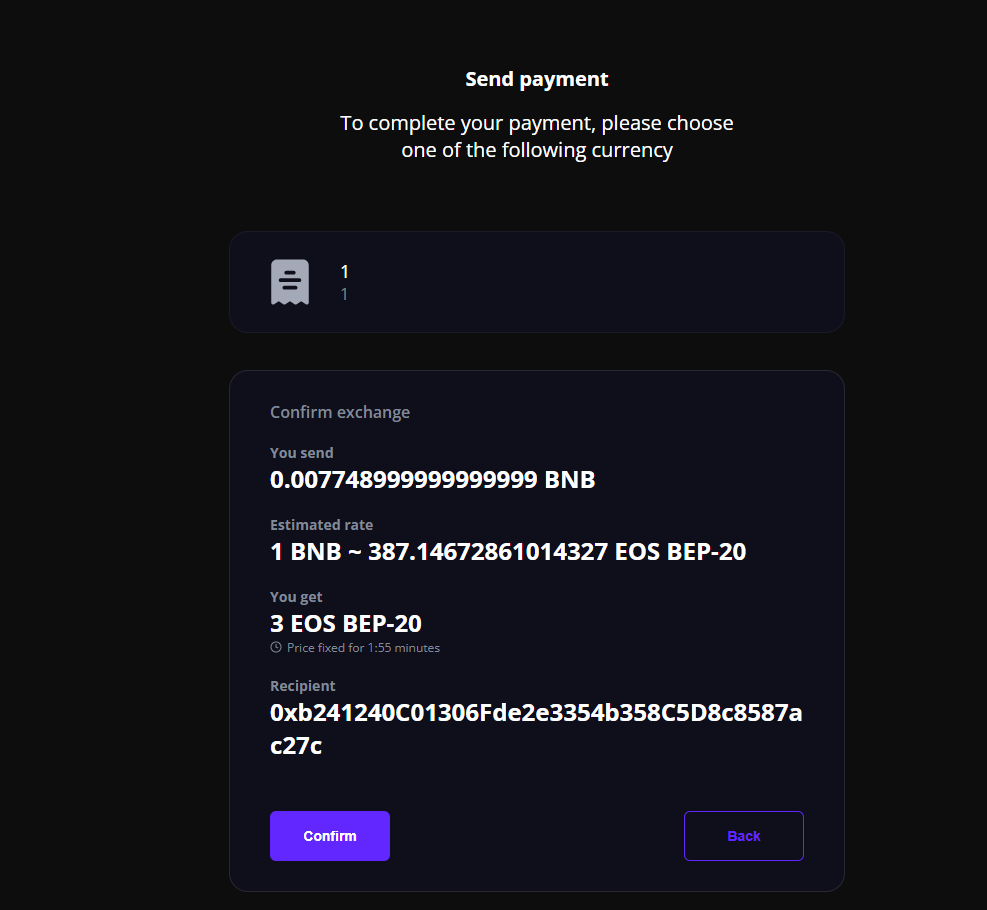This screenshot has height=910, width=987.
Task: Click the 'one of the following currency' line
Action: point(536,151)
